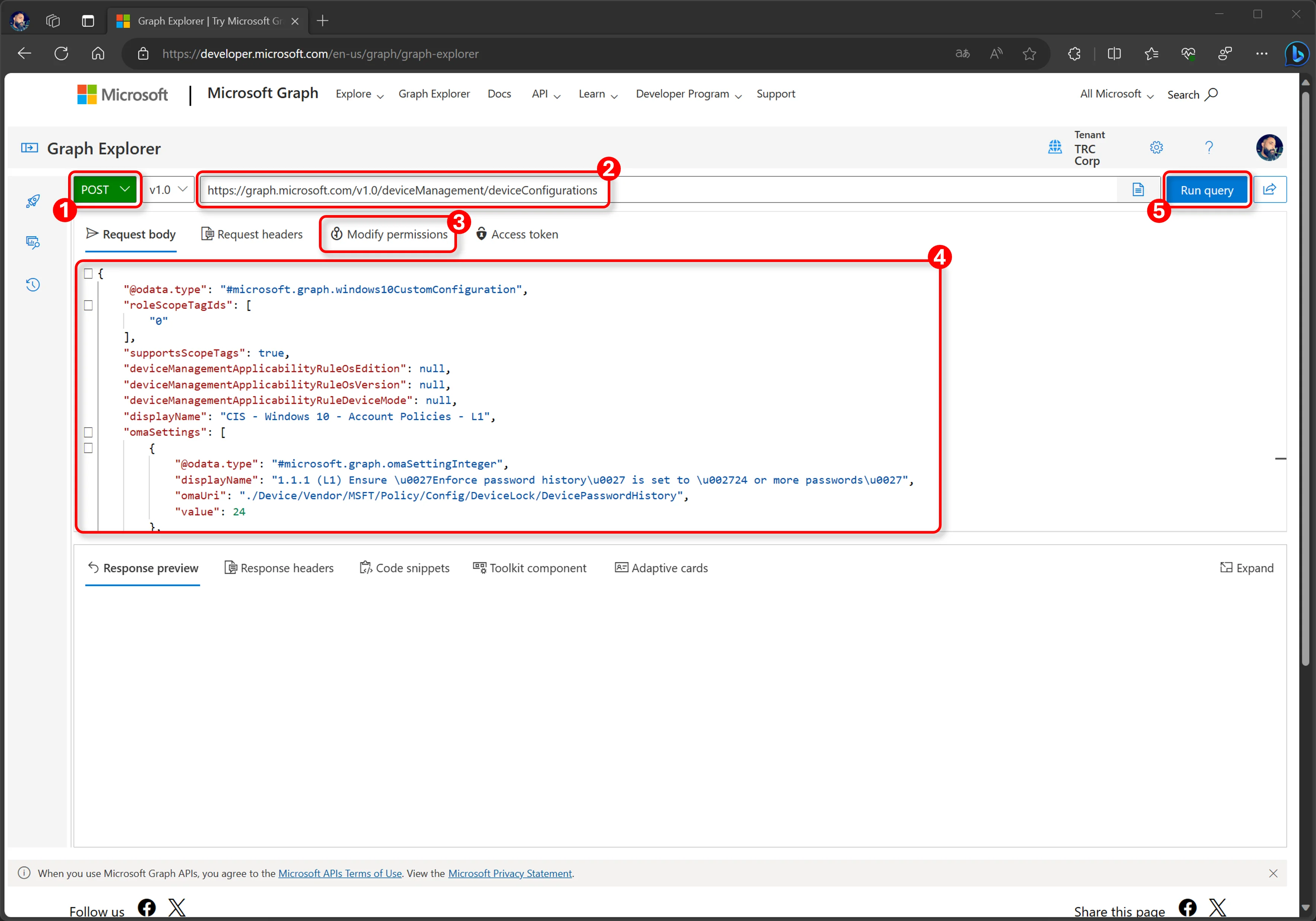Image resolution: width=1316 pixels, height=921 pixels.
Task: Click the Graph Explorer collapse sidebar icon
Action: pyautogui.click(x=30, y=148)
